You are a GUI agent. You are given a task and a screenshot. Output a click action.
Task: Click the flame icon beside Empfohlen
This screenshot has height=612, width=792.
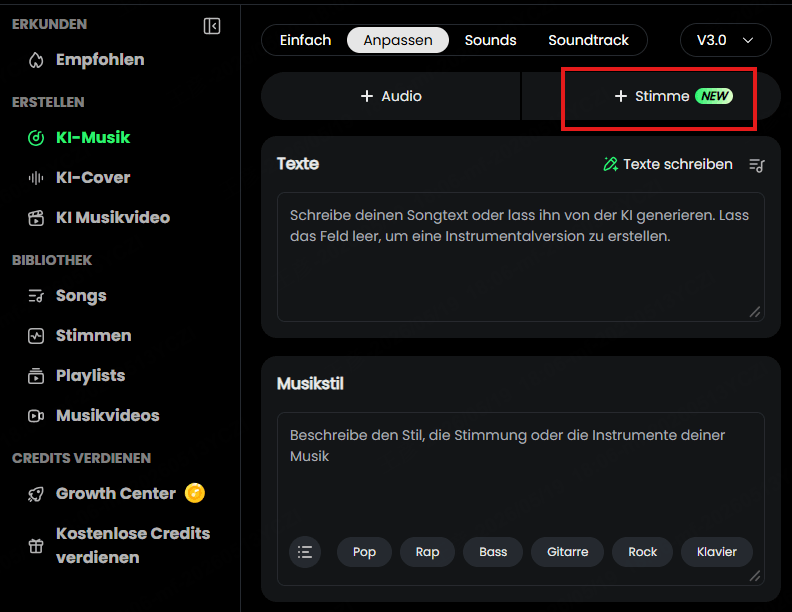(x=36, y=60)
